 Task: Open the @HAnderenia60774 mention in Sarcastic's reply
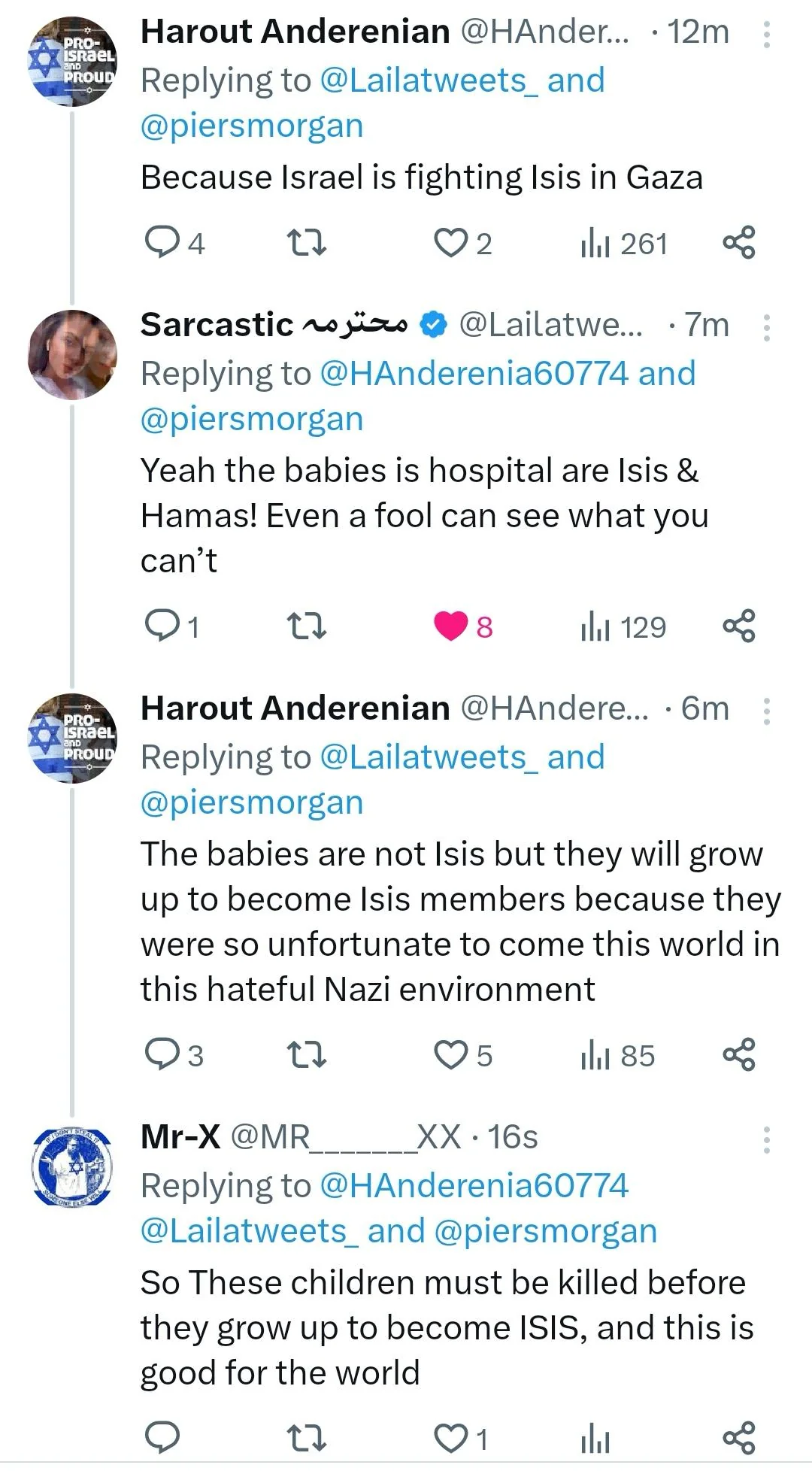[x=474, y=374]
